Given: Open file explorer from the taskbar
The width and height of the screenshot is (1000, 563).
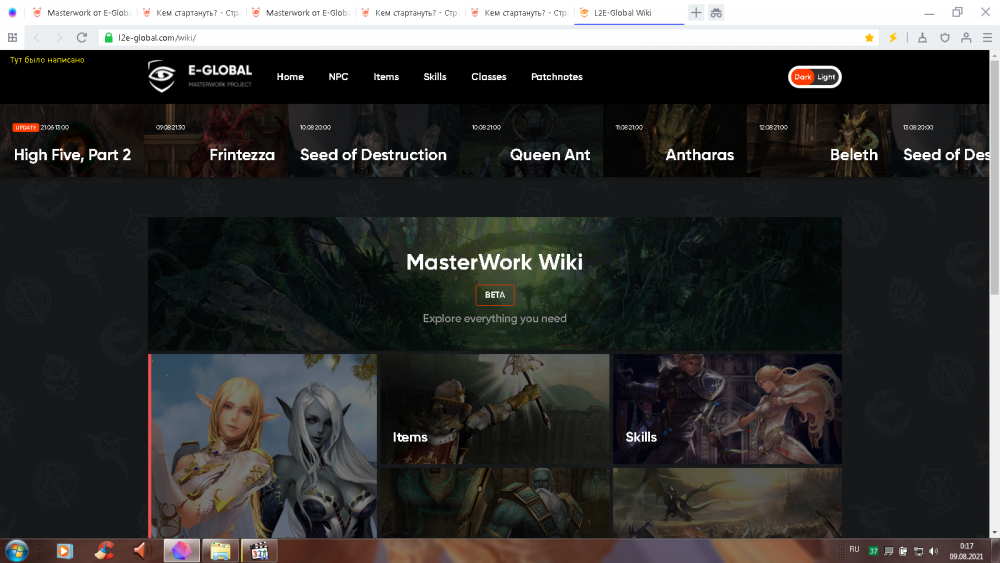Looking at the screenshot, I should [x=220, y=550].
